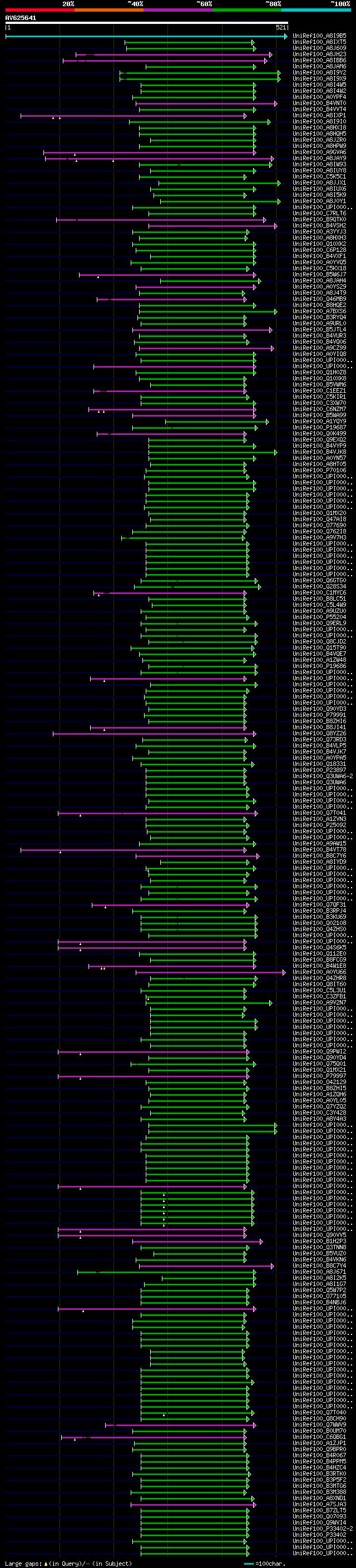Open hit UniRef100_A9GVA6
The height and width of the screenshot is (1568, 356).
point(319,152)
